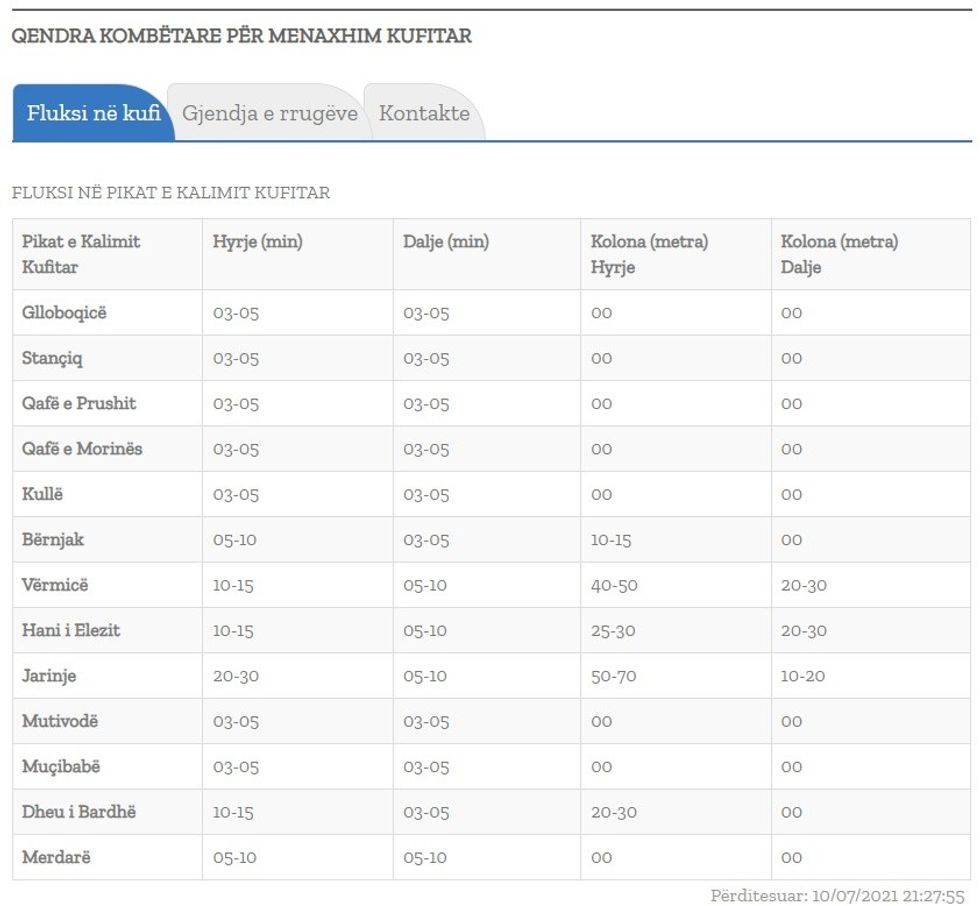Select the Qafë e Morinës row label

(82, 449)
